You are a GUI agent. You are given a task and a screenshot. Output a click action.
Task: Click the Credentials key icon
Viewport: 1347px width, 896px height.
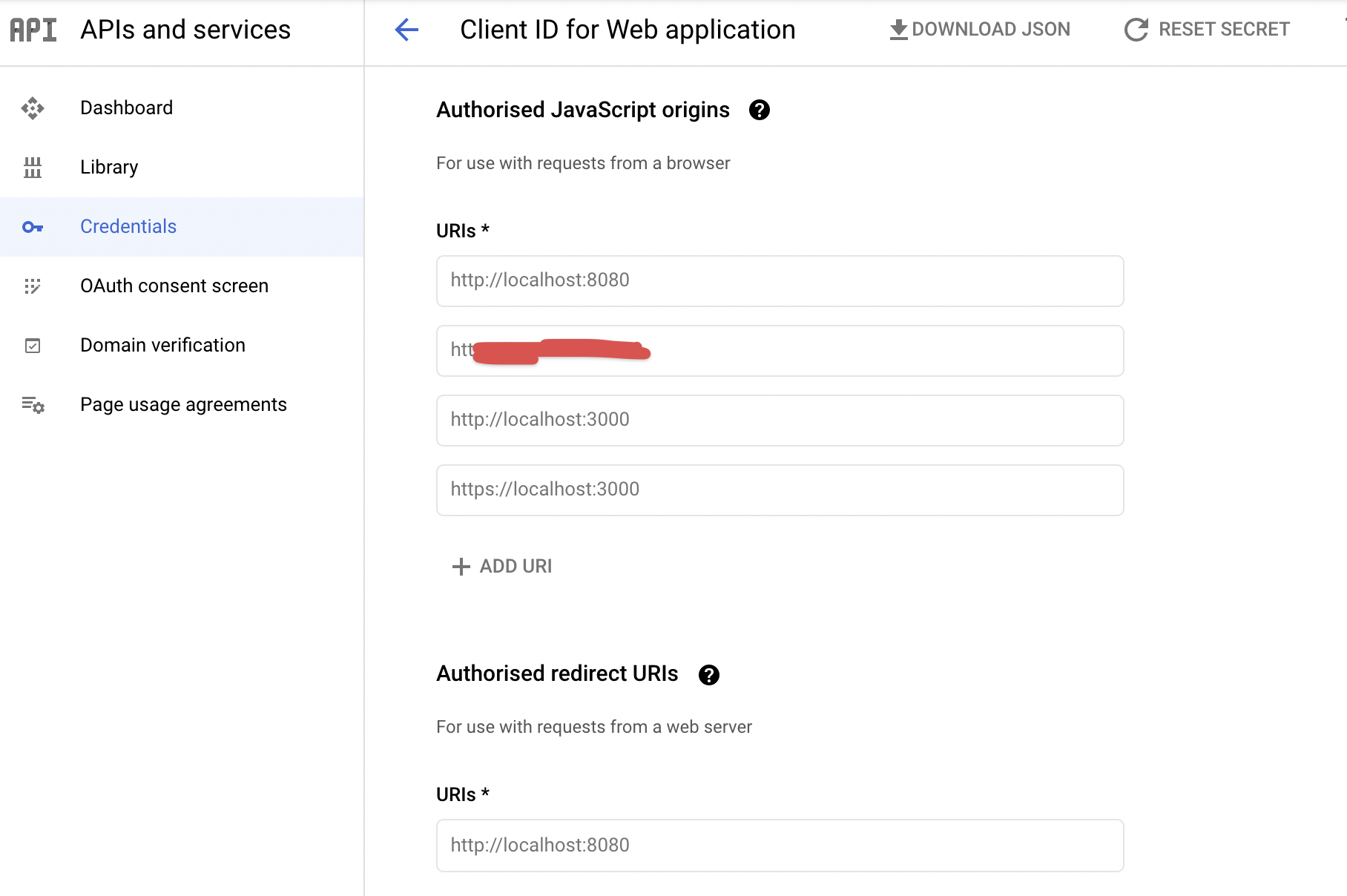33,227
